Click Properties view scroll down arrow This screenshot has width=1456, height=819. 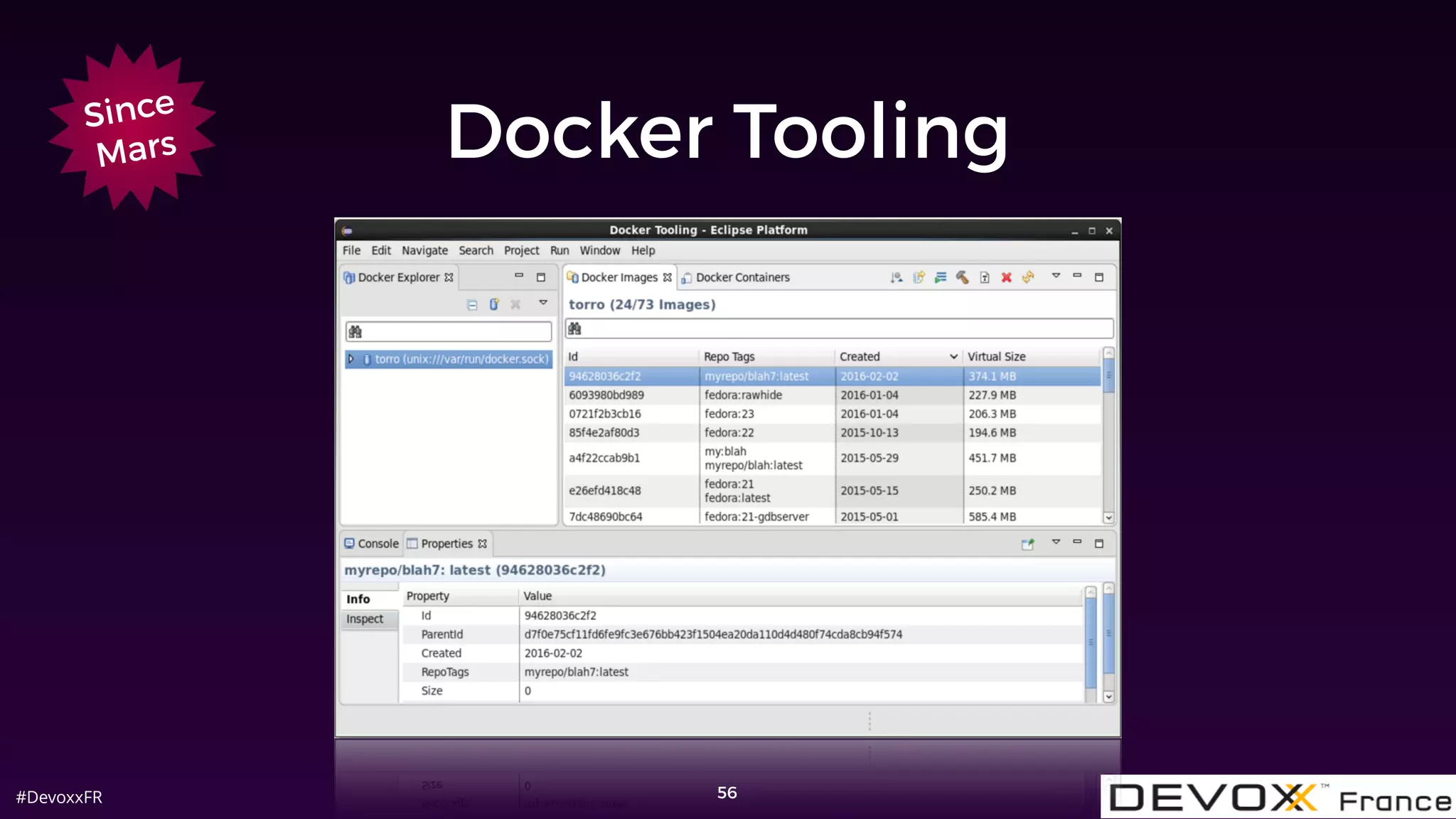tap(1108, 697)
